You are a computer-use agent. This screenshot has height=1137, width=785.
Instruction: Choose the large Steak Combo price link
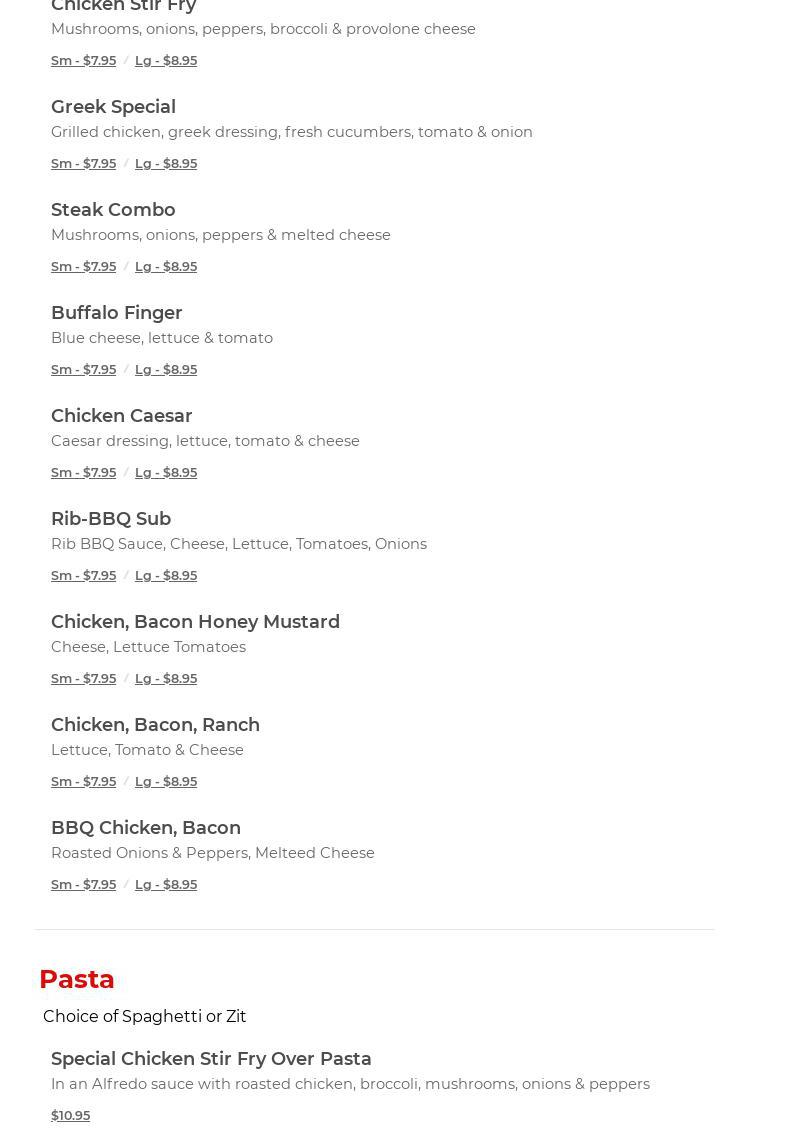click(x=166, y=266)
